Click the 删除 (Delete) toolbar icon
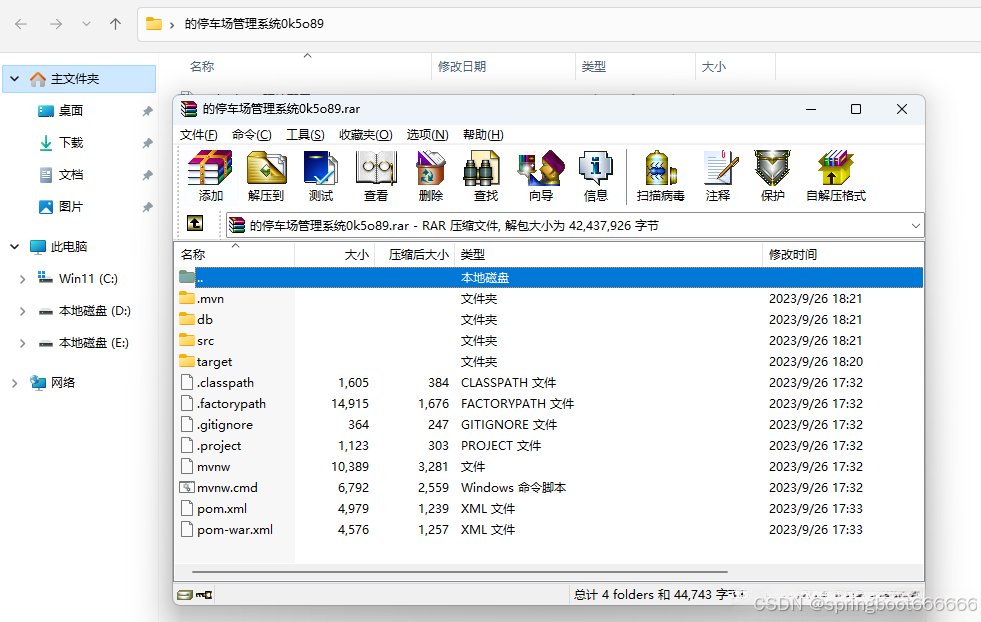 (430, 168)
